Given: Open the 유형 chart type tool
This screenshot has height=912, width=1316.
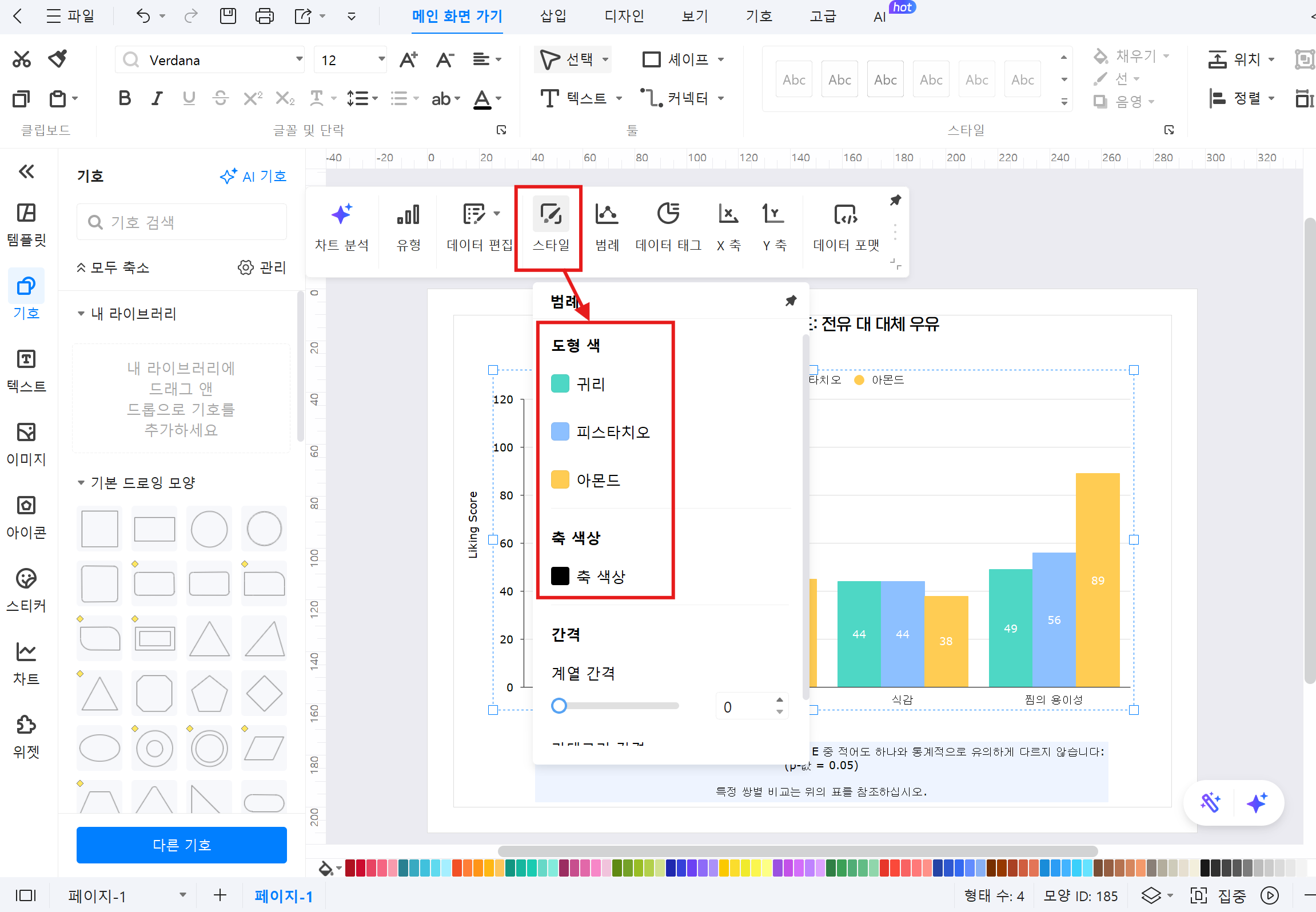Looking at the screenshot, I should [x=408, y=228].
